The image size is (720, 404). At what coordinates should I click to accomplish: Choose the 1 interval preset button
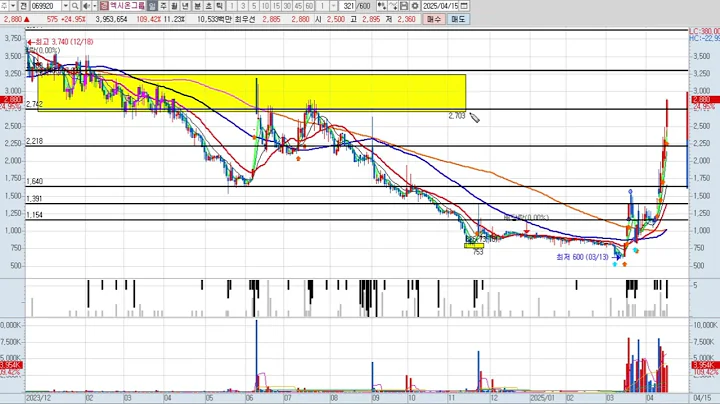pyautogui.click(x=232, y=6)
